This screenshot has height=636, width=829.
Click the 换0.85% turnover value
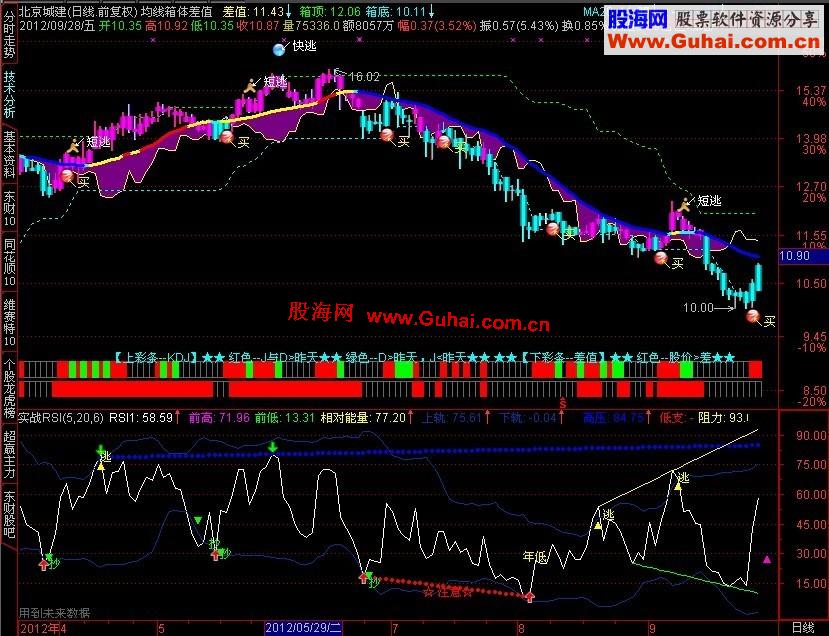583,25
